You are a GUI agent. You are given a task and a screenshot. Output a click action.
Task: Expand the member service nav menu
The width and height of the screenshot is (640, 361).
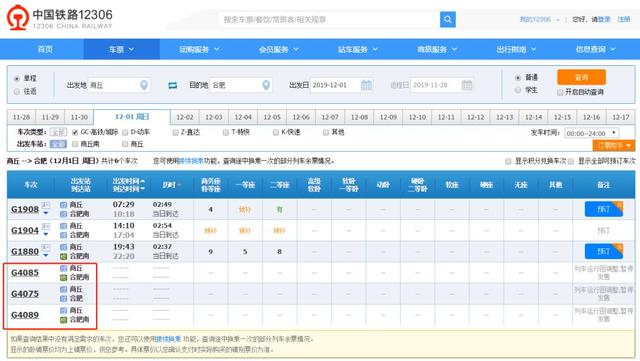[278, 49]
